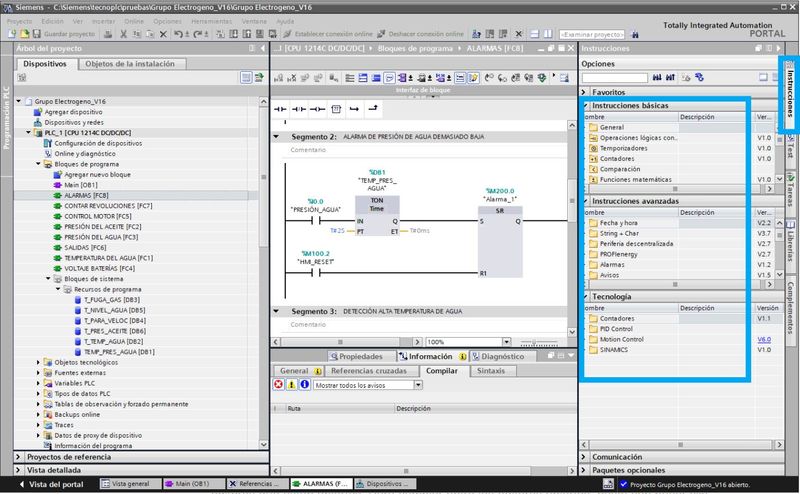Click the Guardar proyecto save button
This screenshot has height=494, width=800.
point(64,34)
